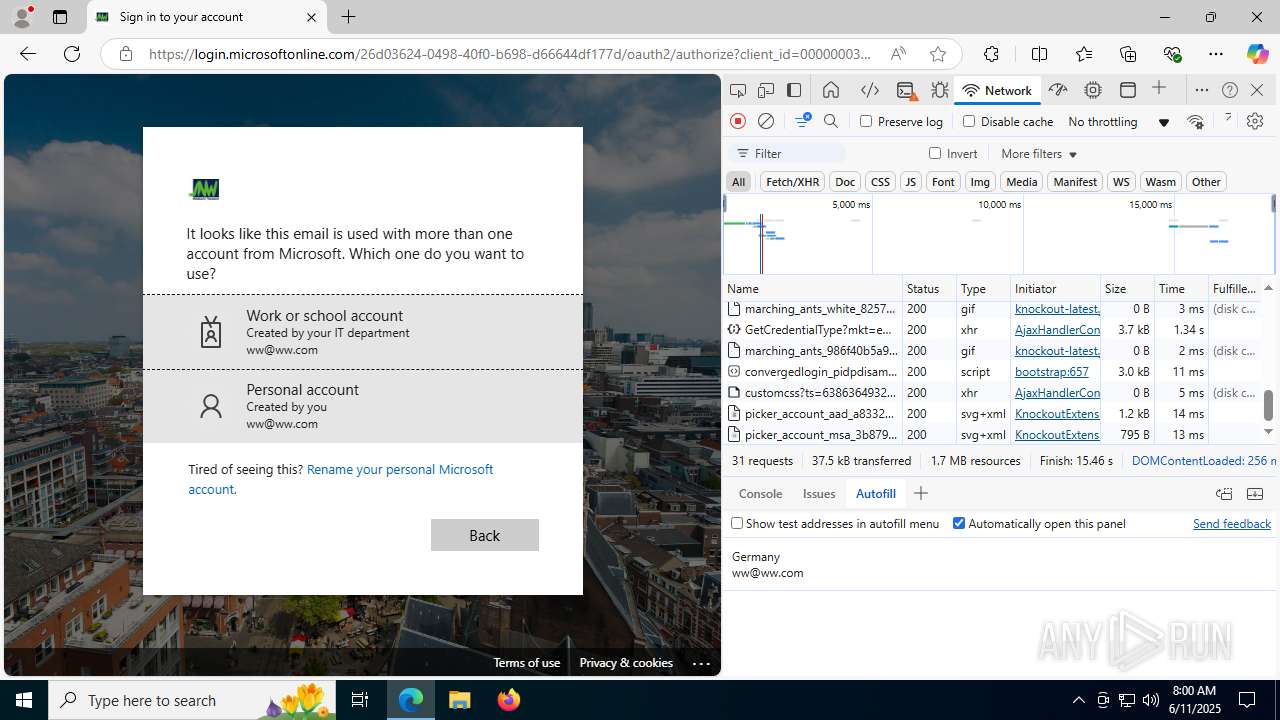
Task: Expand the More filters dropdown
Action: 1039,154
